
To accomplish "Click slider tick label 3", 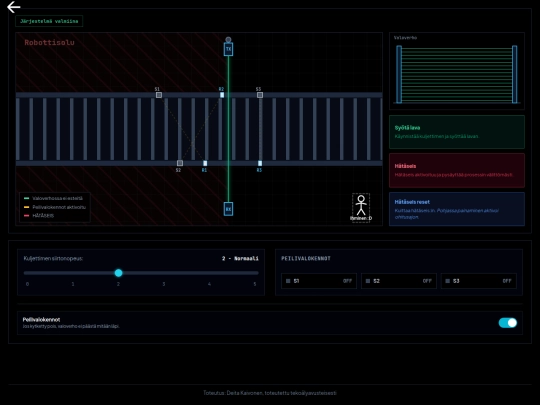I will (164, 284).
